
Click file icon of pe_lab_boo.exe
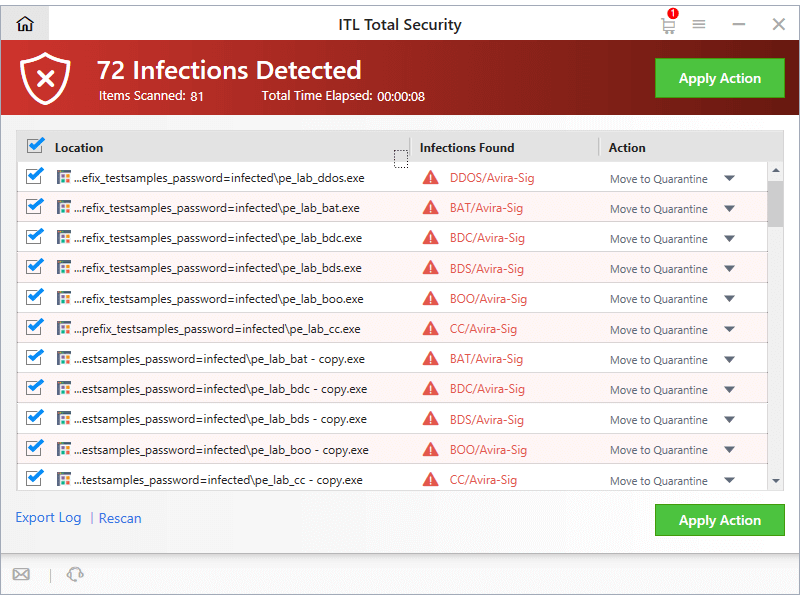[63, 298]
